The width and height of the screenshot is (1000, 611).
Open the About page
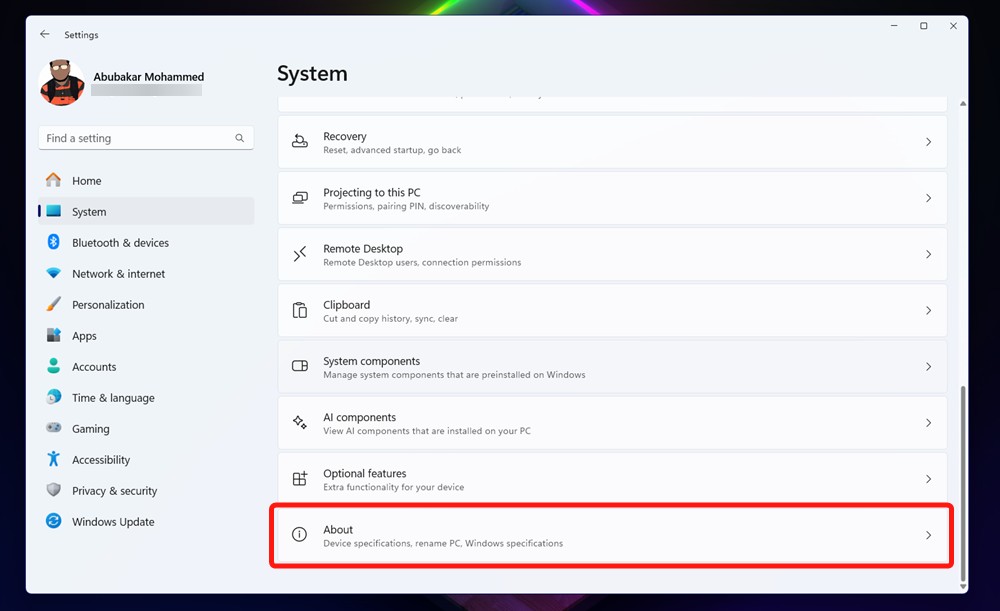[611, 535]
